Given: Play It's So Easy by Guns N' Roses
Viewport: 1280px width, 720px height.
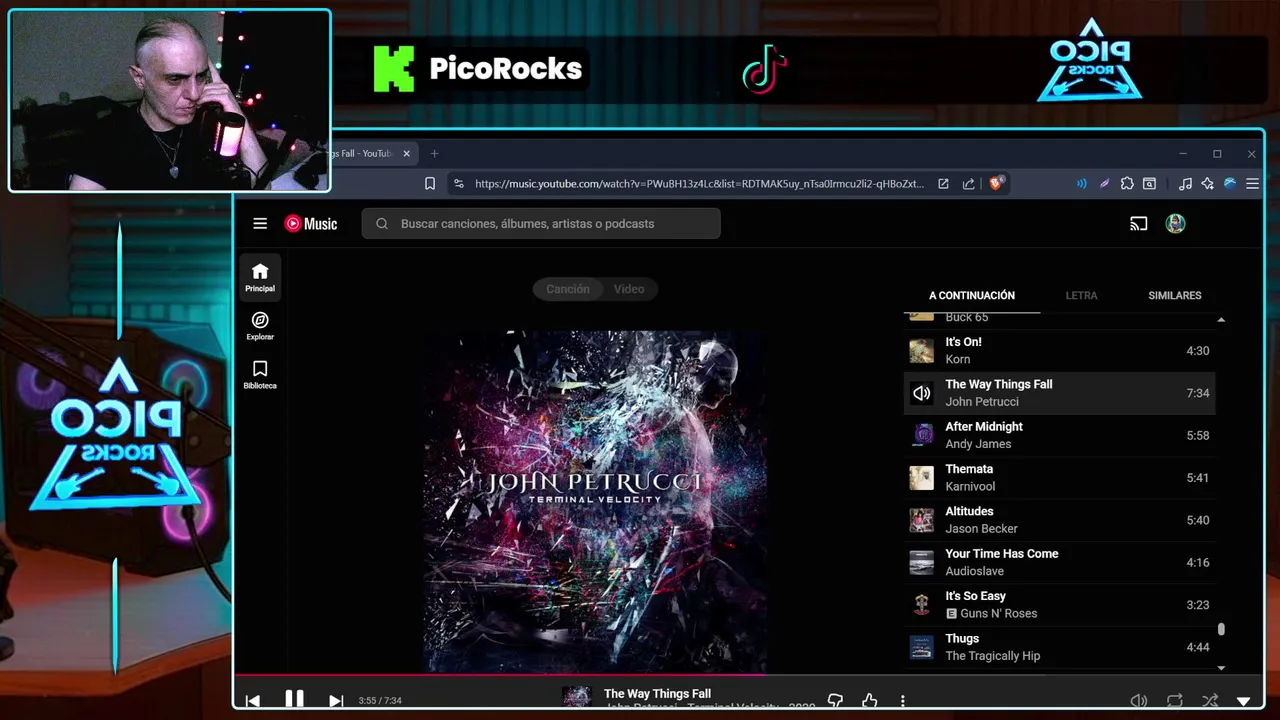Looking at the screenshot, I should (1059, 605).
